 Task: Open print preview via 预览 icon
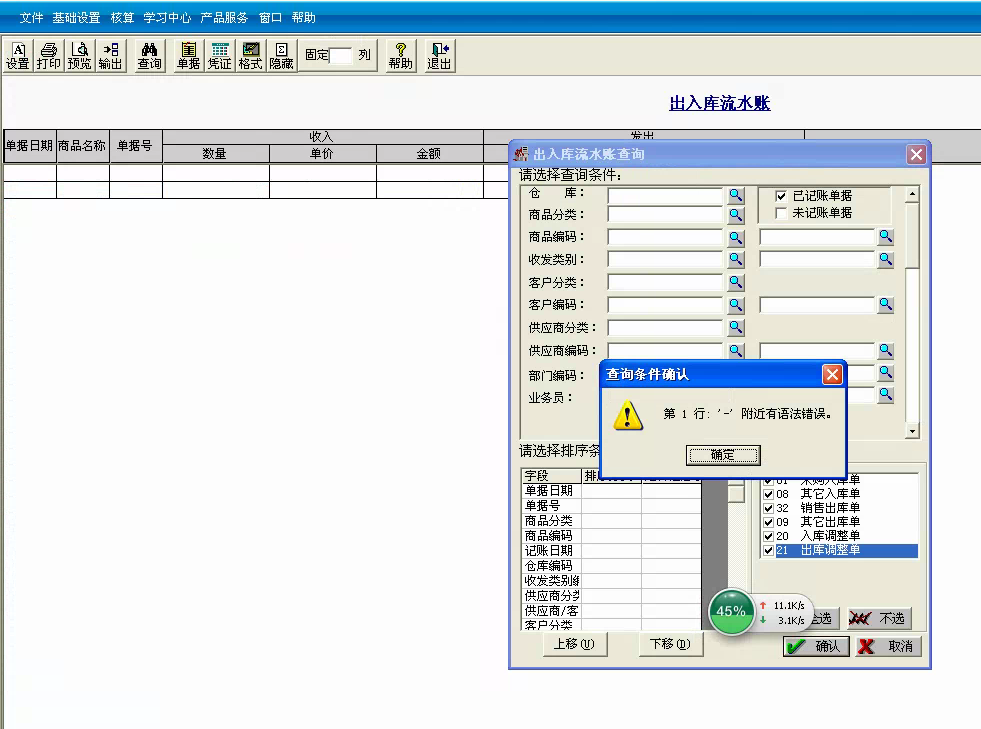pyautogui.click(x=78, y=55)
